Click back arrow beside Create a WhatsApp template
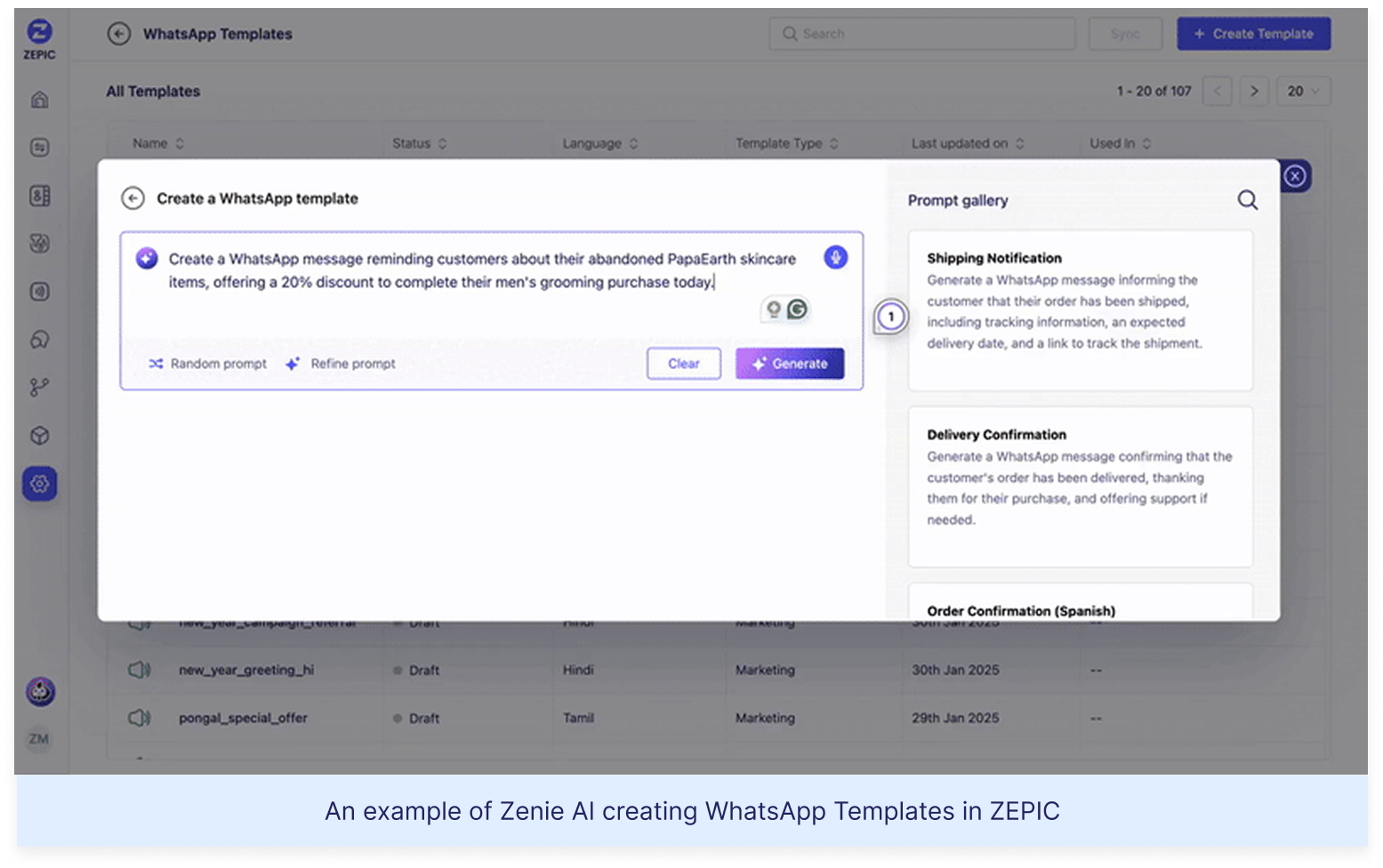This screenshot has height=868, width=1383. [x=133, y=198]
